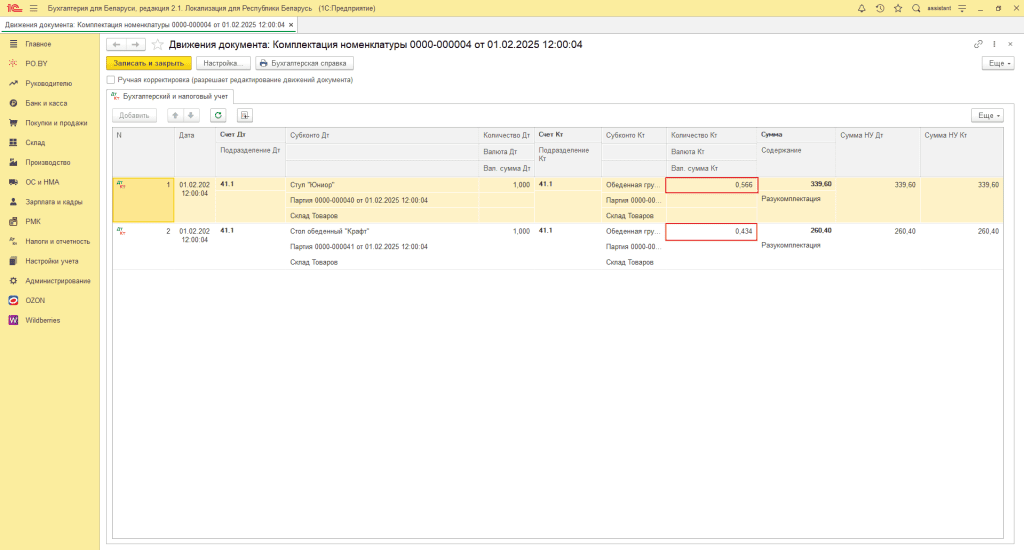Click the Настройка... button

pos(222,63)
